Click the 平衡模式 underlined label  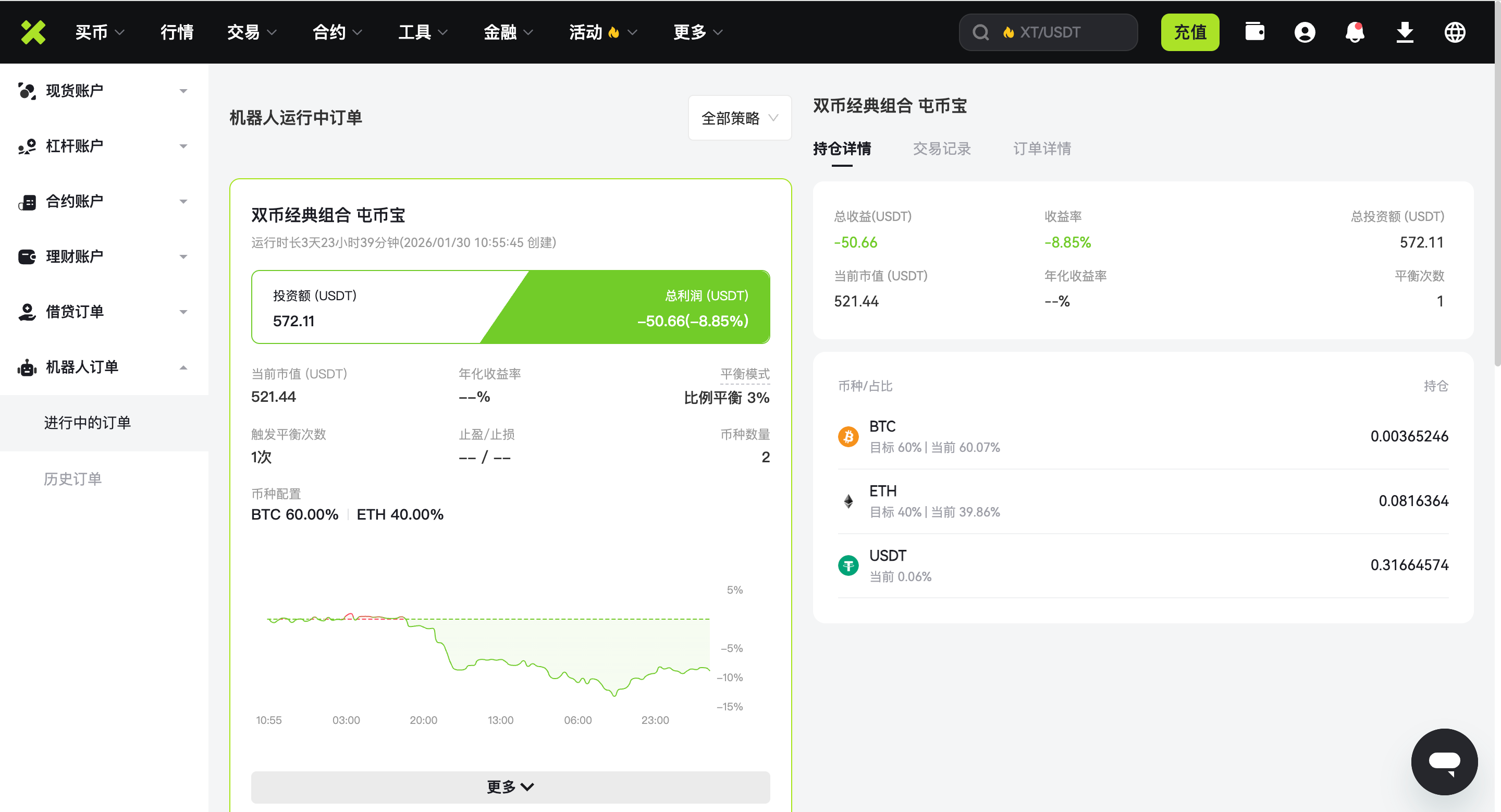745,374
